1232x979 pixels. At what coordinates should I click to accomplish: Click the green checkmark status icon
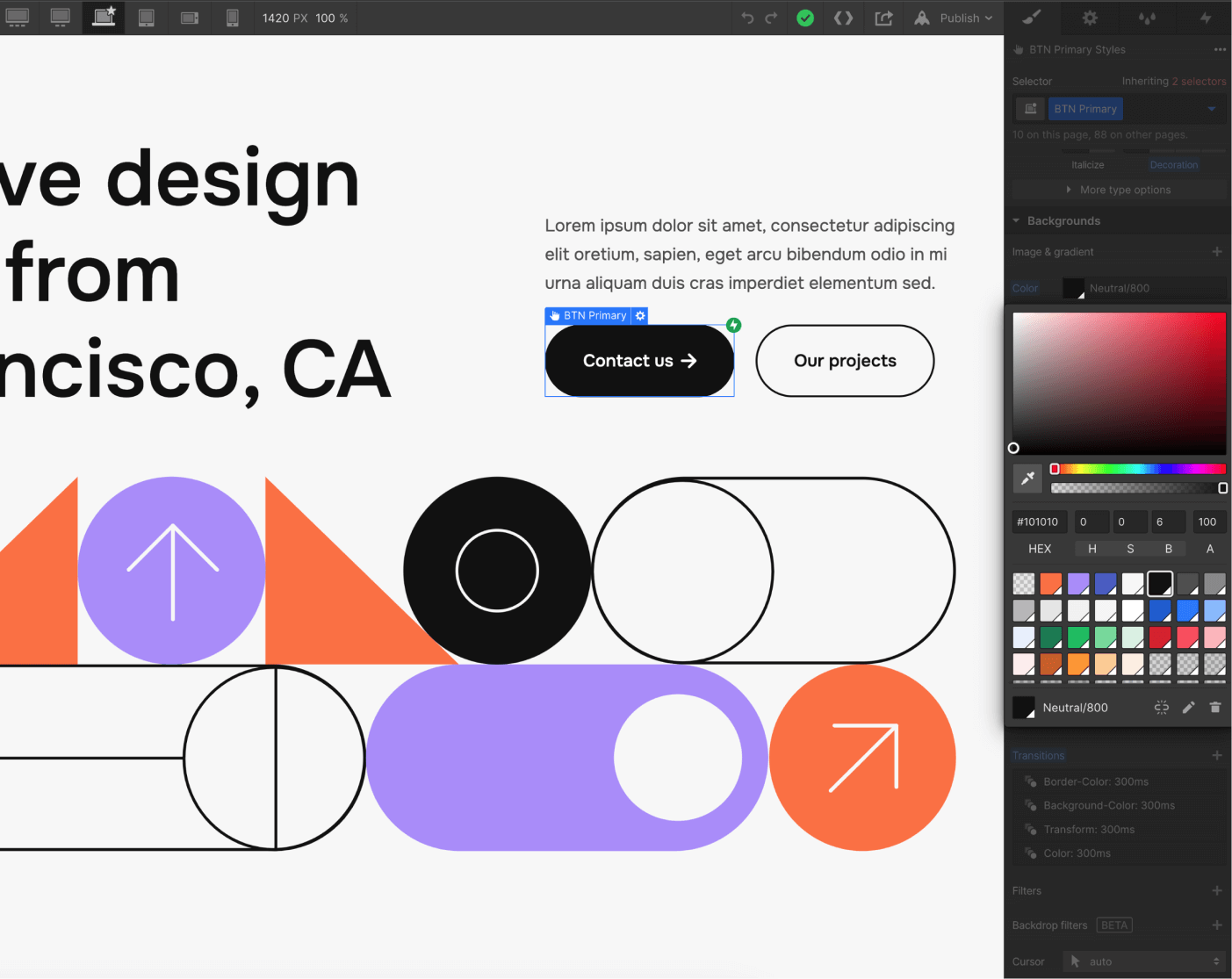point(805,18)
